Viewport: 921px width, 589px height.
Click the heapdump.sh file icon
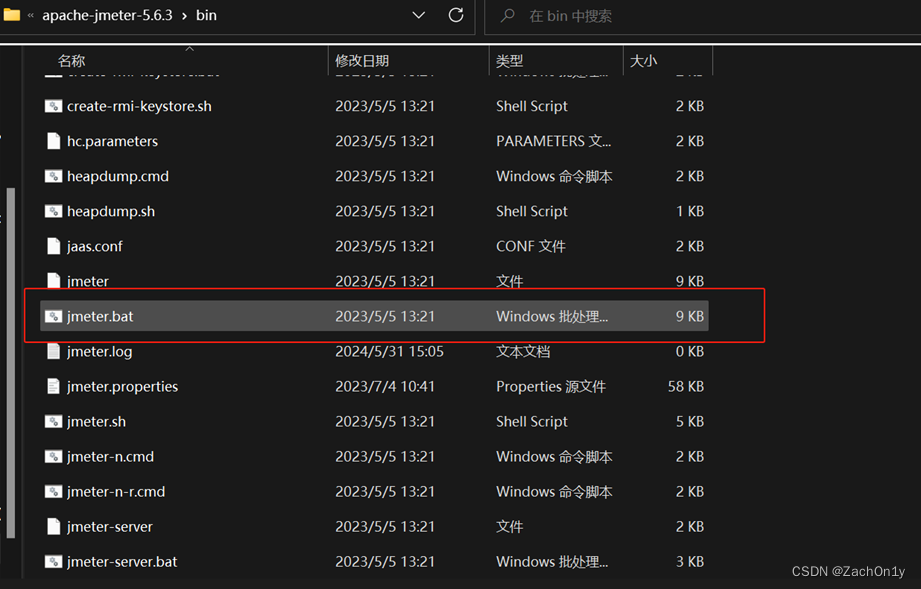tap(53, 211)
